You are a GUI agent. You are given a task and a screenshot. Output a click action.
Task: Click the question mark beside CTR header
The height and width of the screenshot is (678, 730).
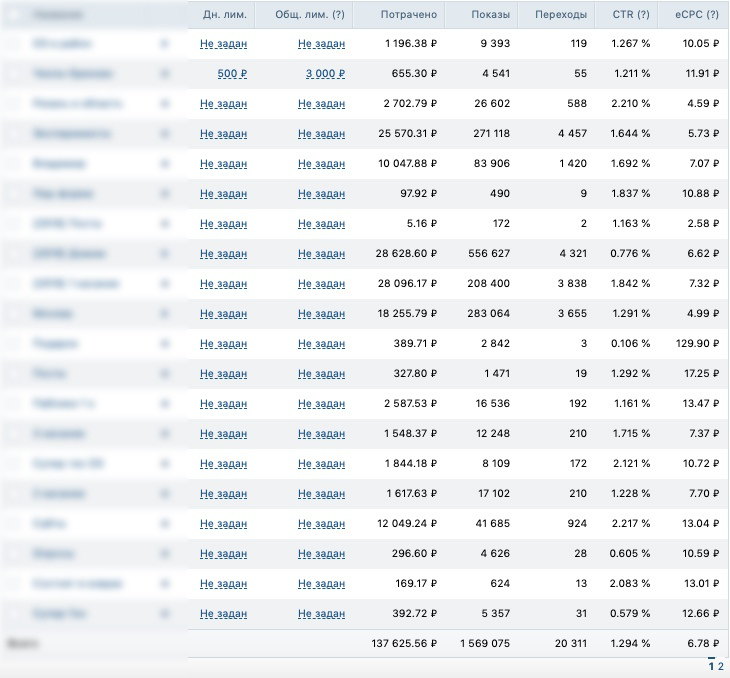click(643, 14)
